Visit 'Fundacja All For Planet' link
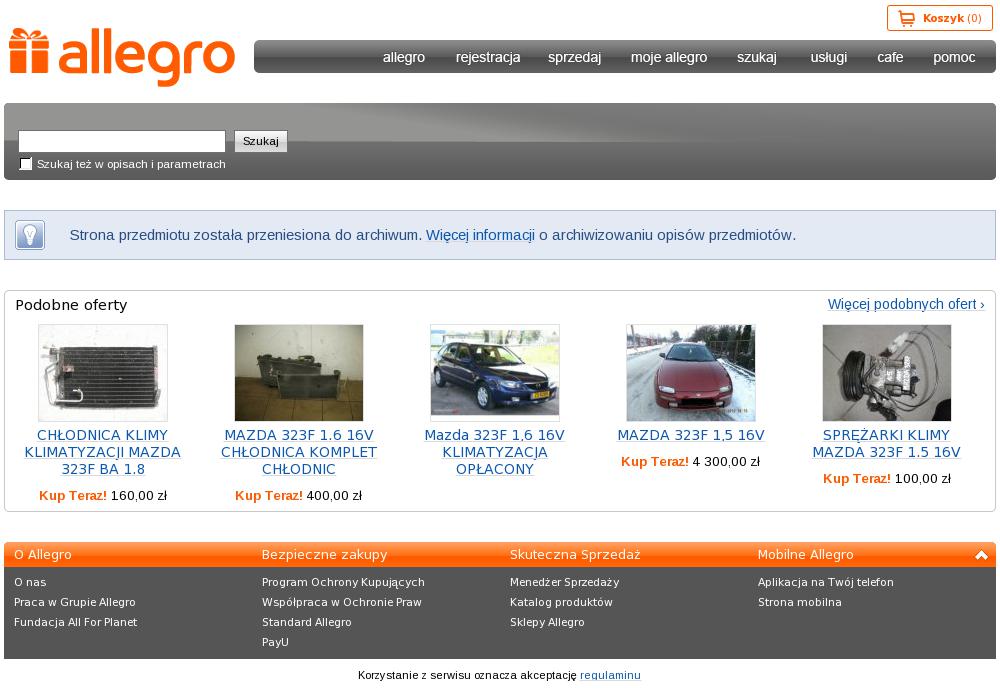The width and height of the screenshot is (1000, 695). click(75, 622)
